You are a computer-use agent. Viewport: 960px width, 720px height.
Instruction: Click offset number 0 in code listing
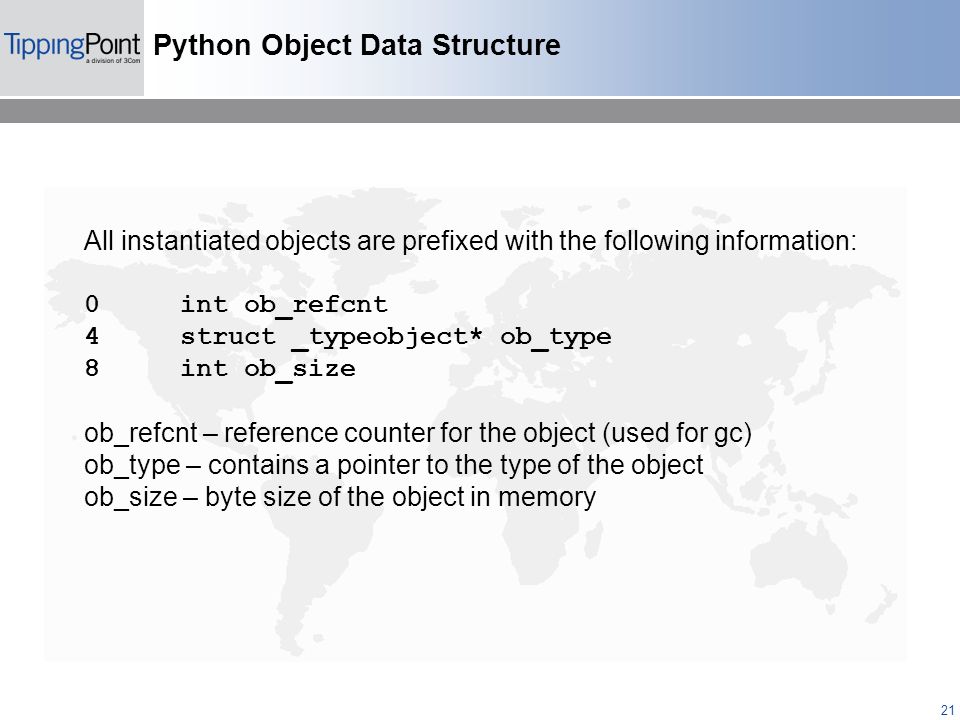point(92,304)
